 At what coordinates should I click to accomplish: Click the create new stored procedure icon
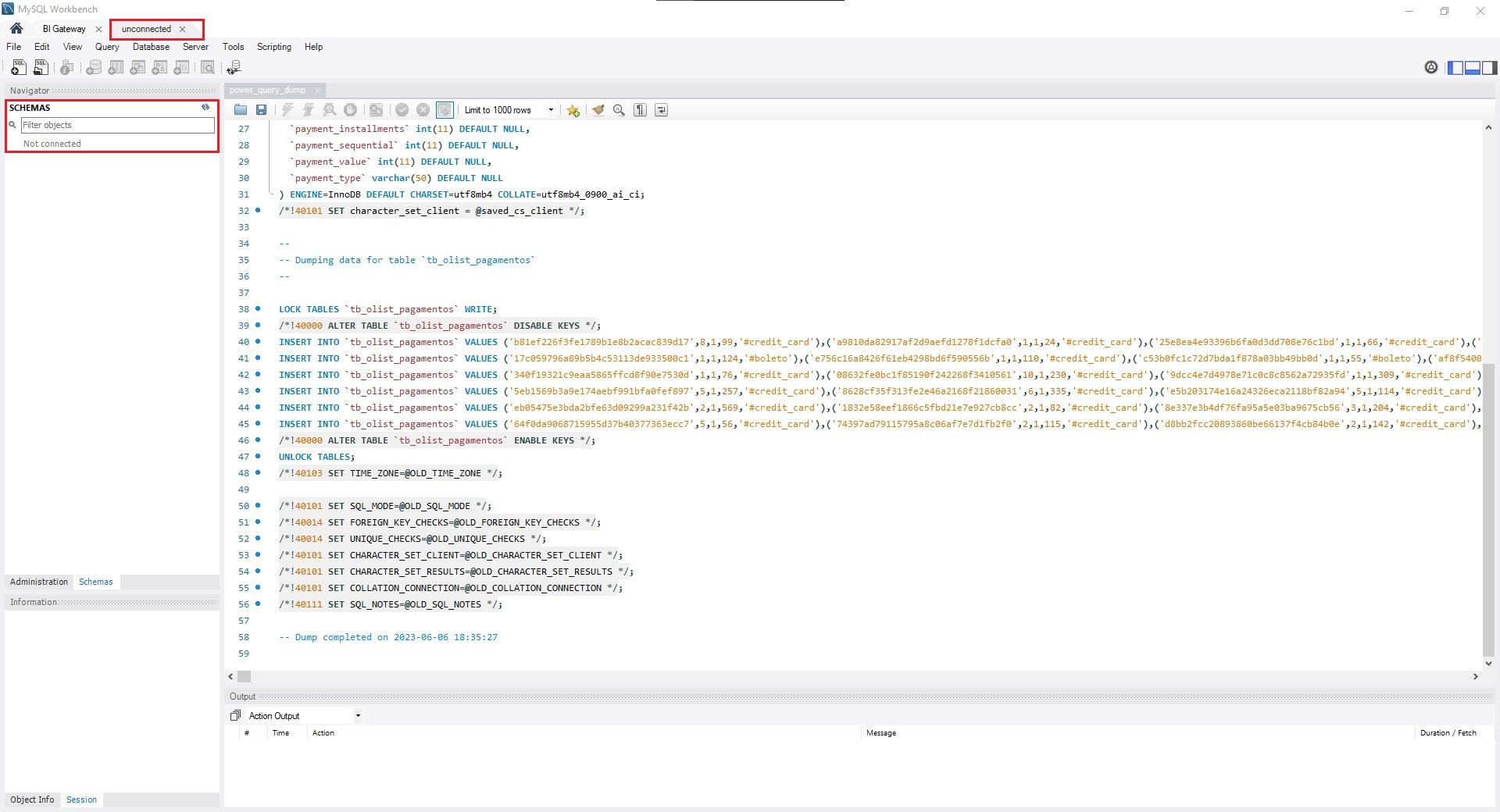[159, 68]
